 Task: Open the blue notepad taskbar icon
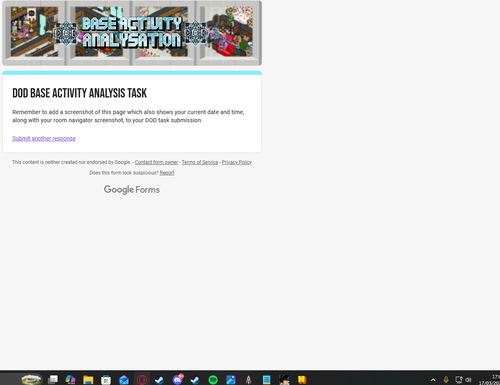pyautogui.click(x=266, y=379)
